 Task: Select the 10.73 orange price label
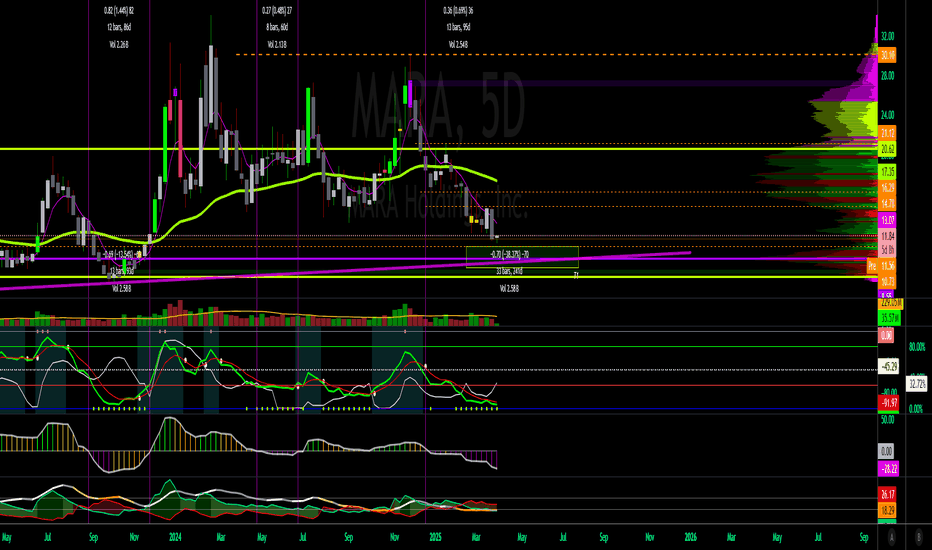(887, 281)
